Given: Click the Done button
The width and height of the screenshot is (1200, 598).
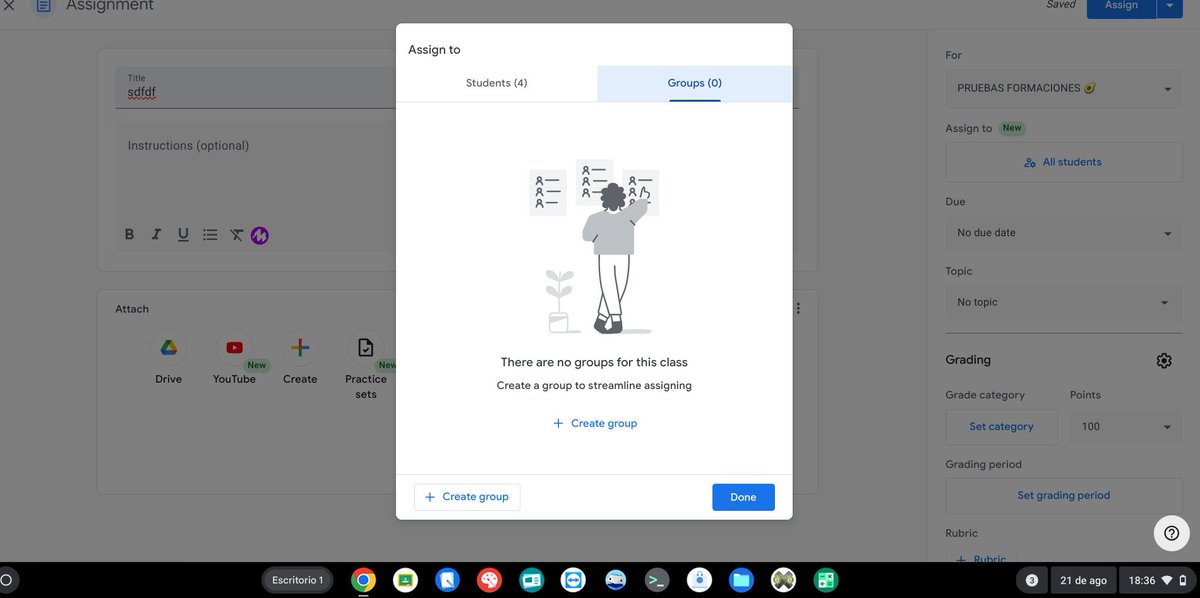Looking at the screenshot, I should (x=743, y=497).
